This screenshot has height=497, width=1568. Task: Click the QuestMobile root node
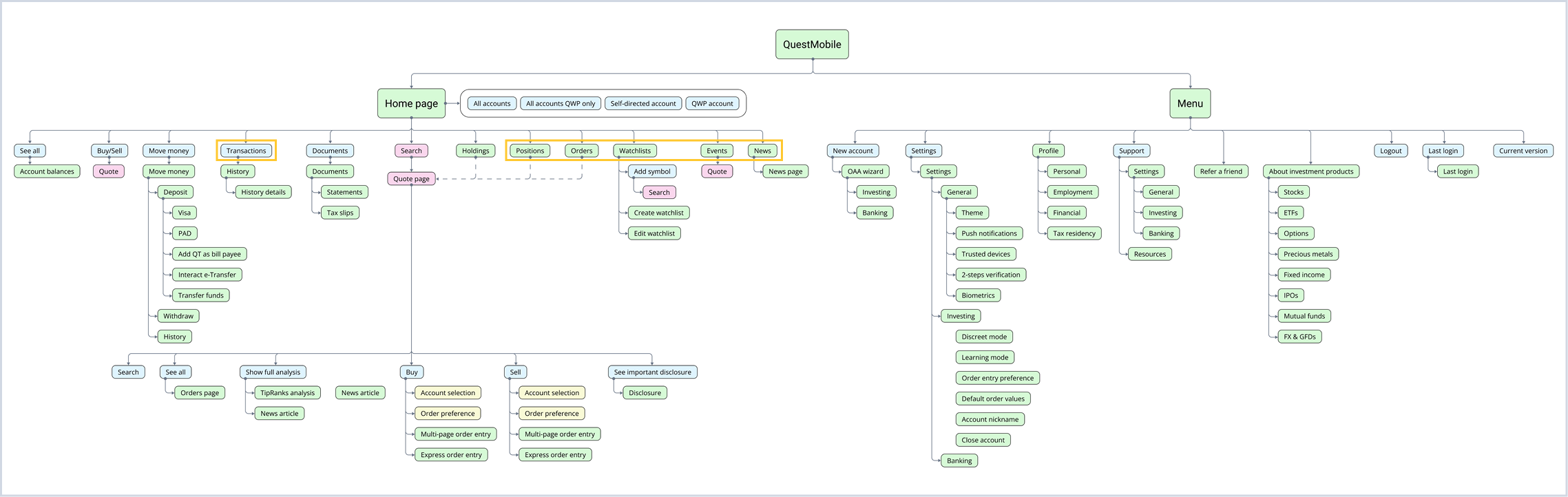[812, 45]
